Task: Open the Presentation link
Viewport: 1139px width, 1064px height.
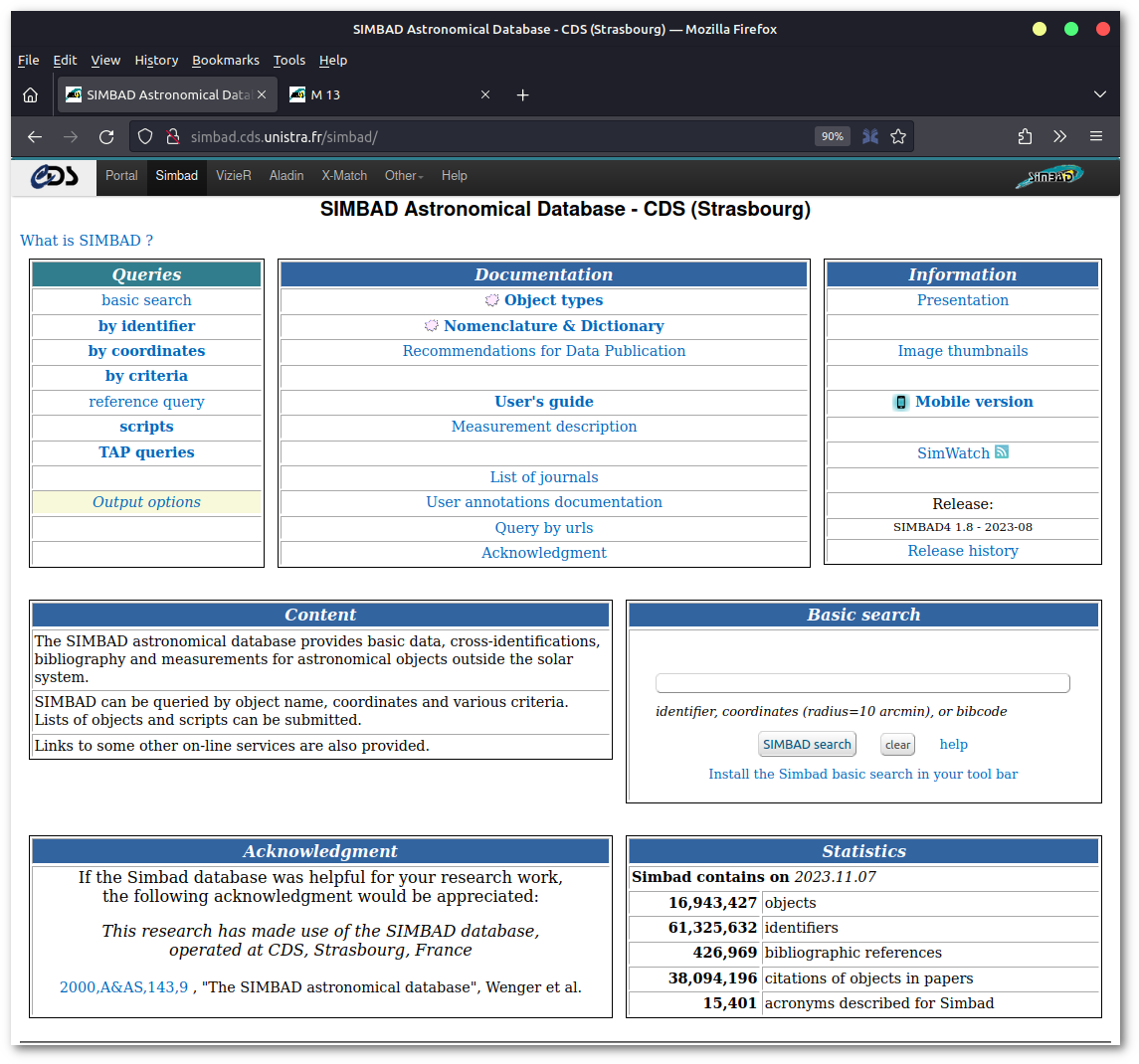Action: [963, 300]
